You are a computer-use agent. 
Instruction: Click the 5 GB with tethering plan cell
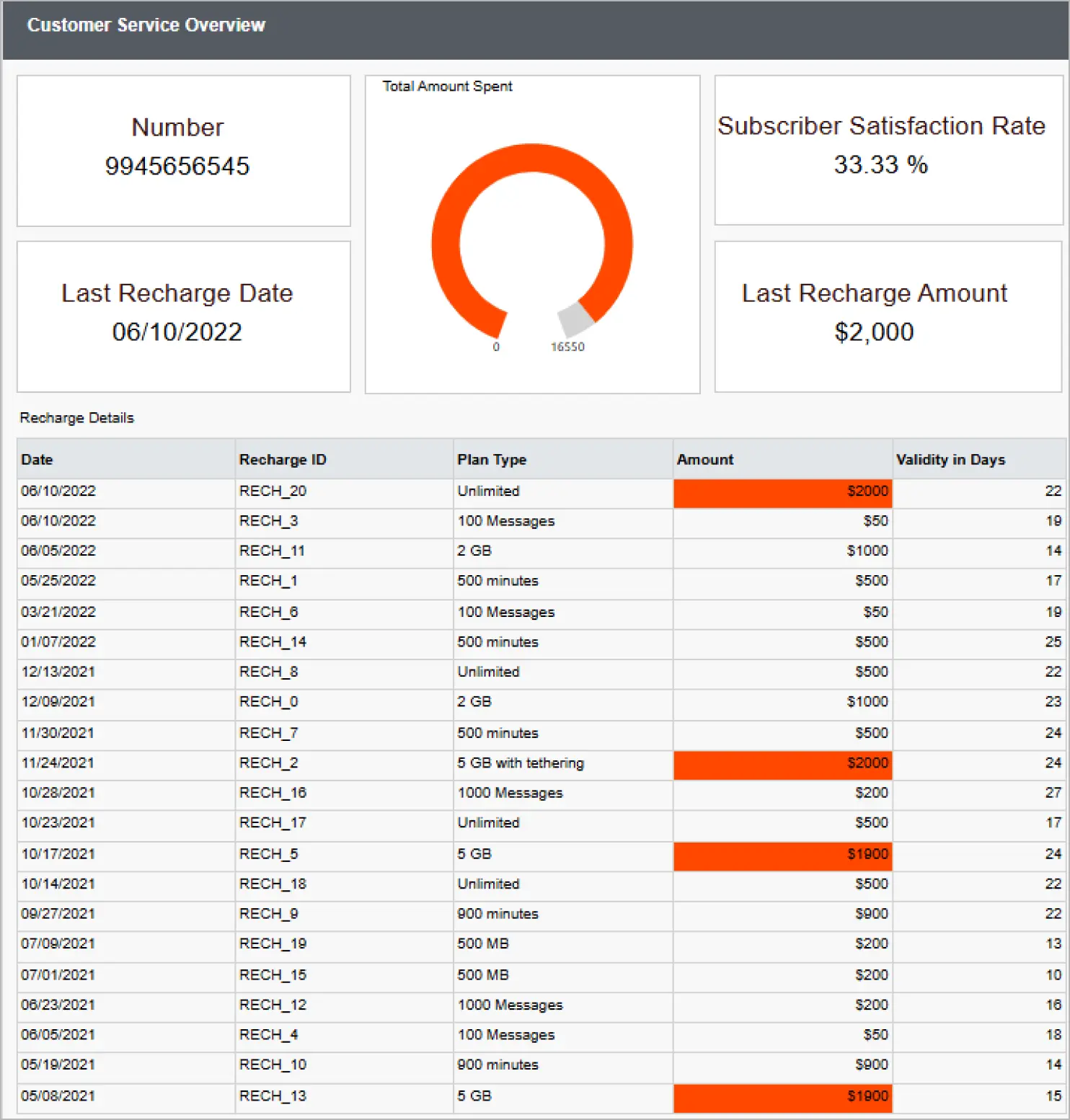tap(520, 763)
